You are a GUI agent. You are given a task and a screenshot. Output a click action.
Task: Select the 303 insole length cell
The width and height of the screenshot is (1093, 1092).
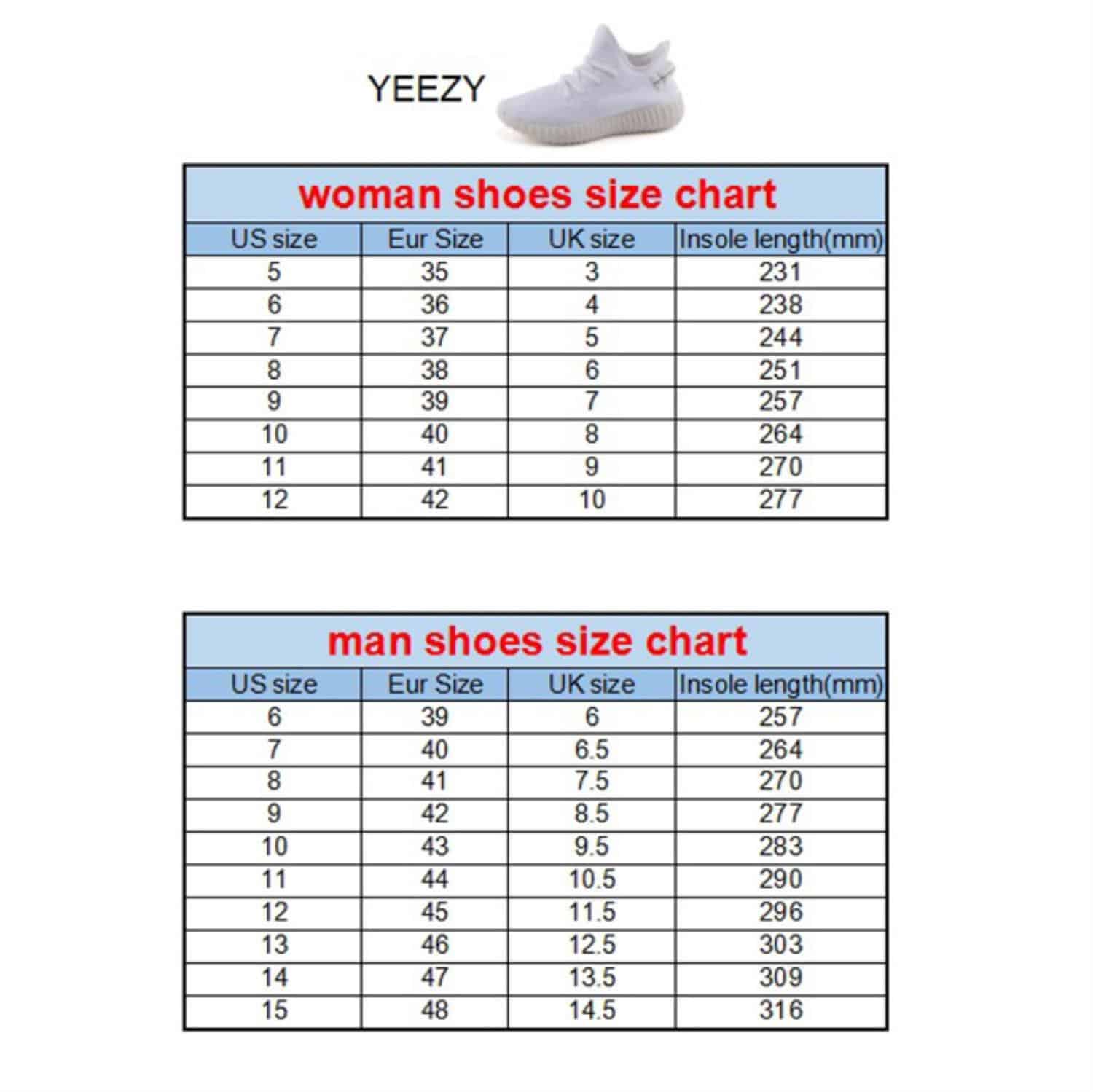tap(780, 945)
